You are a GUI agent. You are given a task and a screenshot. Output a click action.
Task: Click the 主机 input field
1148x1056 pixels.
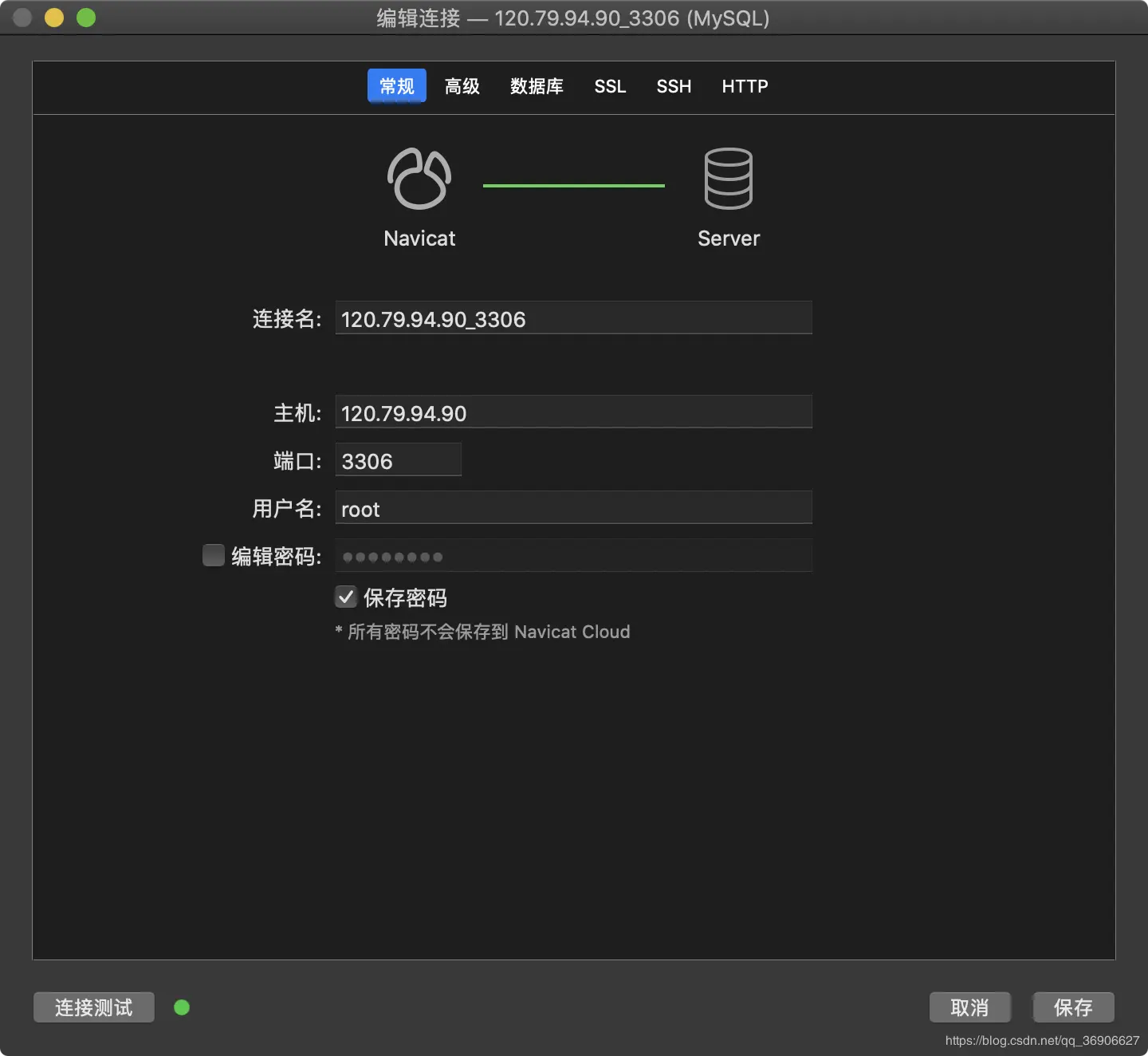574,412
